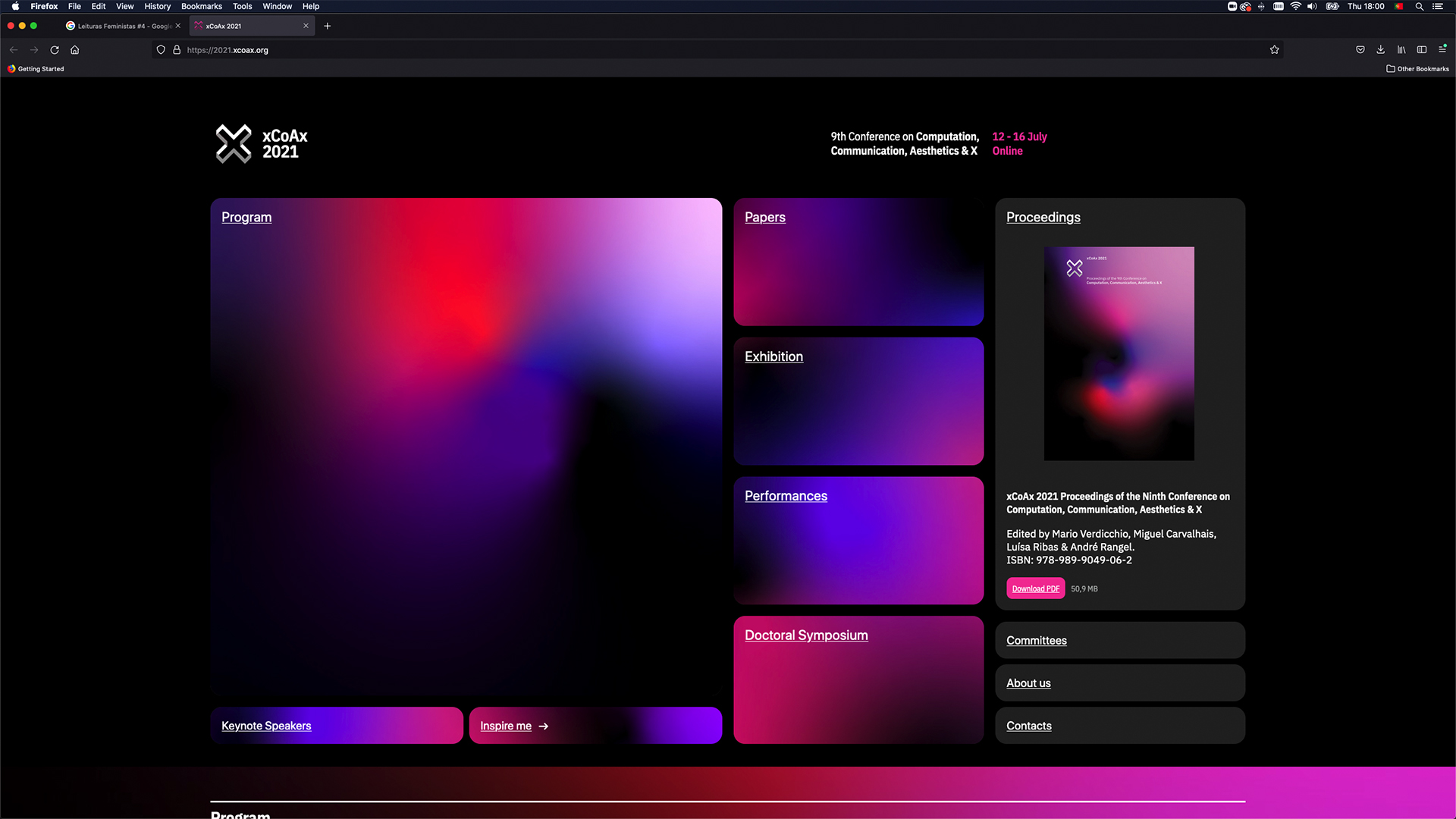Click the URL address bar field
Image resolution: width=1456 pixels, height=819 pixels.
tap(682, 50)
